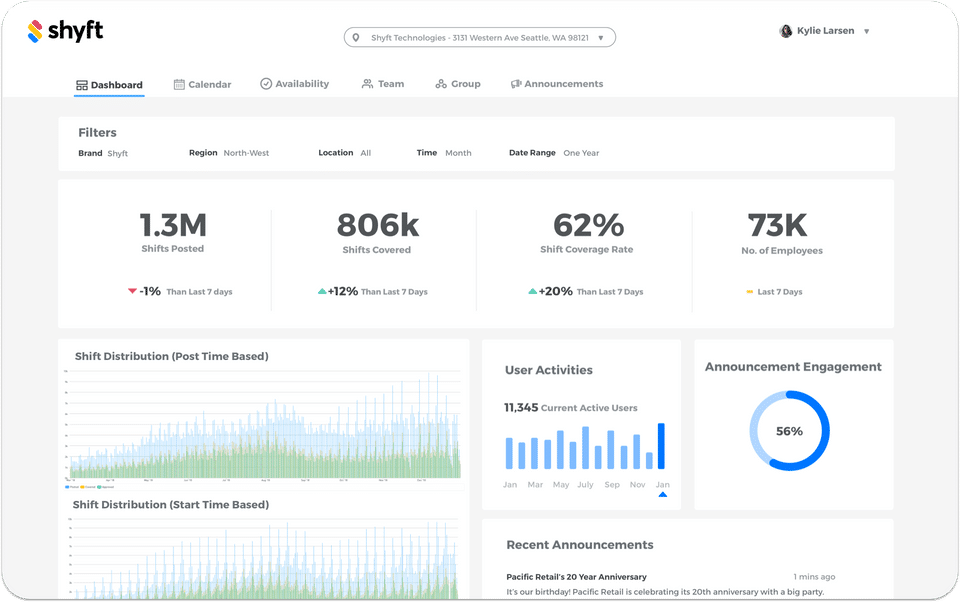Click the Availability checkmark icon
Screen dimensions: 960x602
point(266,84)
